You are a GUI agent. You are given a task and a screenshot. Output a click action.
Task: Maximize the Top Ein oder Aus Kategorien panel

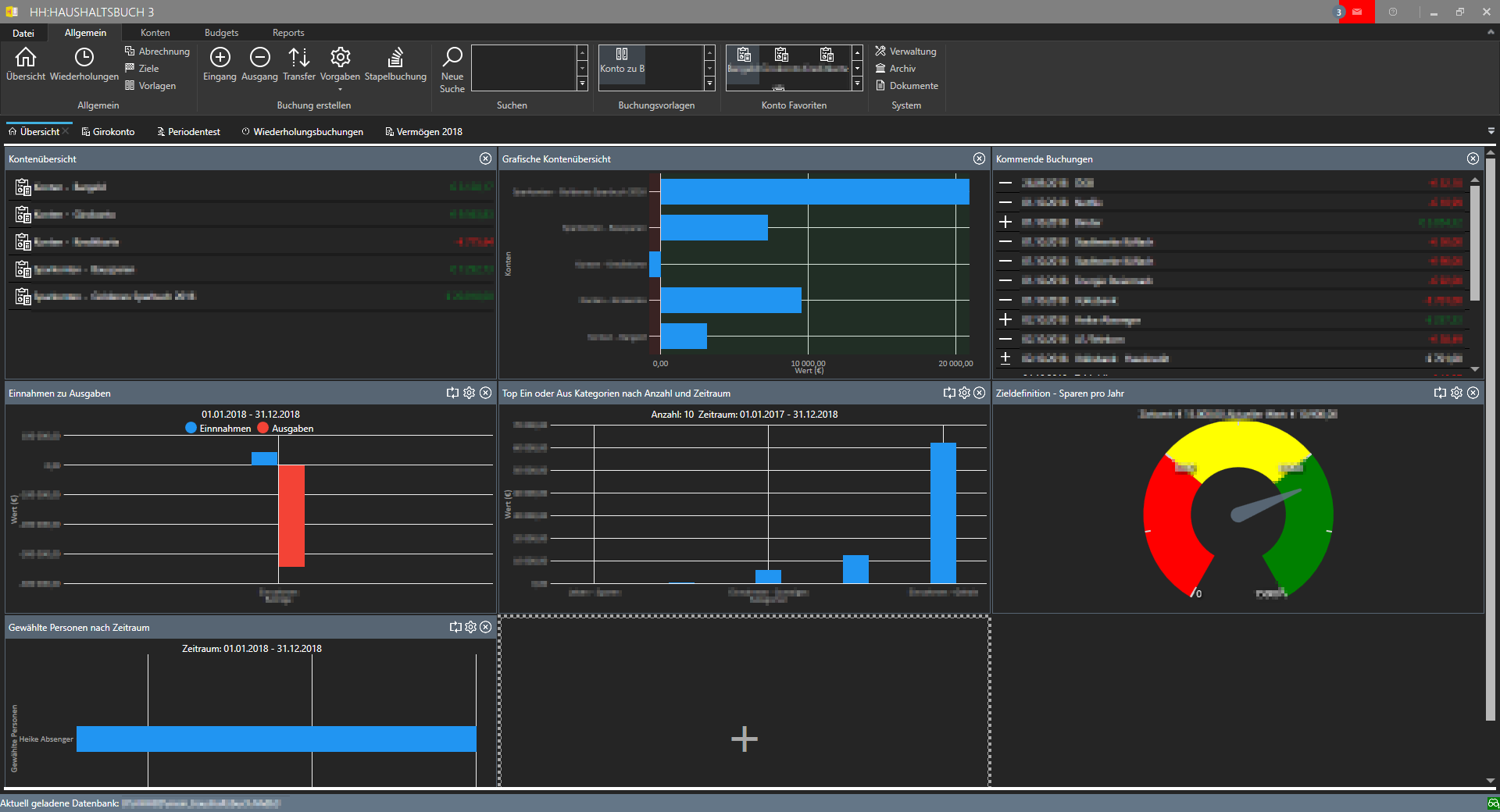(x=948, y=393)
